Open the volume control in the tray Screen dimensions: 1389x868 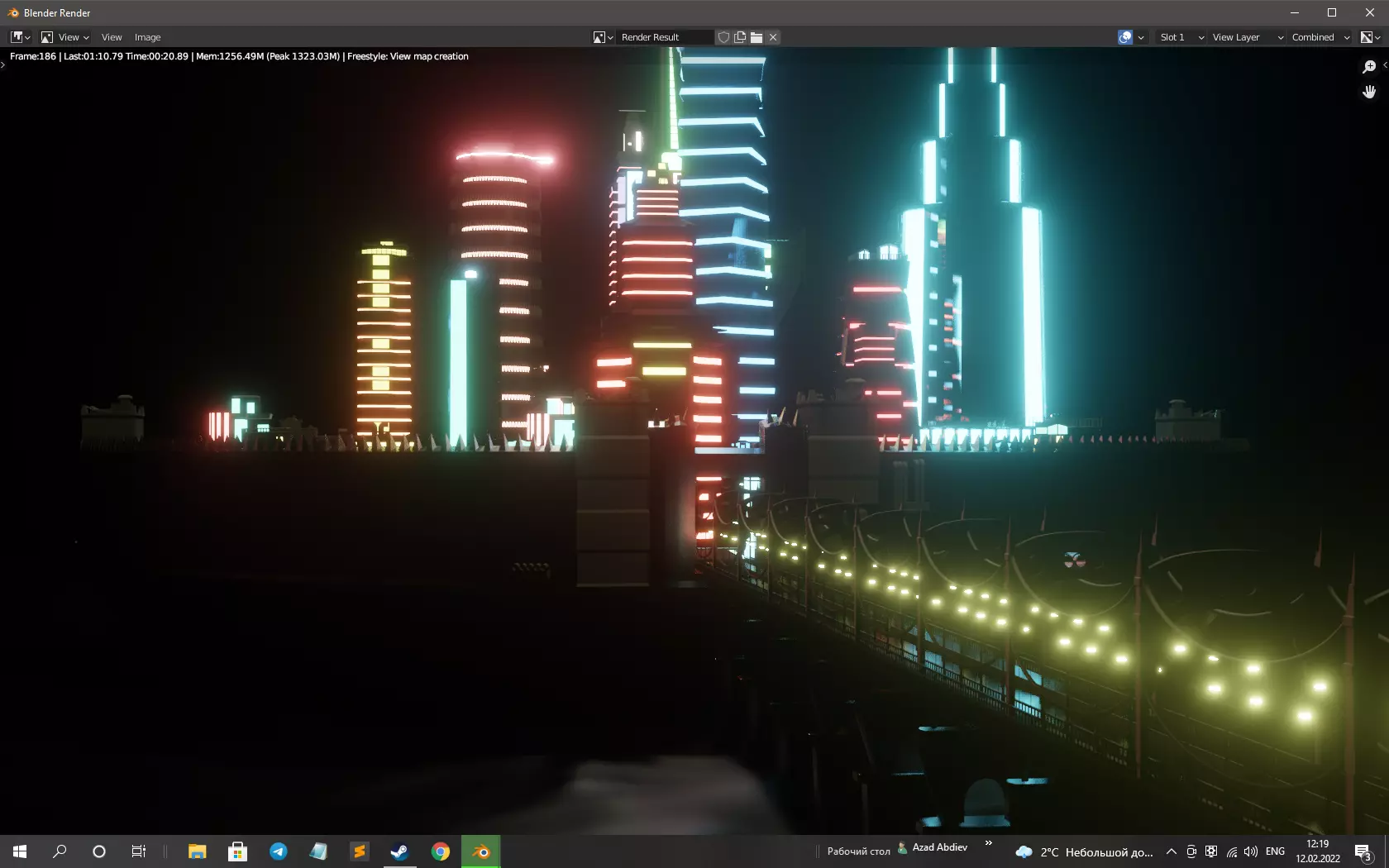(x=1250, y=851)
